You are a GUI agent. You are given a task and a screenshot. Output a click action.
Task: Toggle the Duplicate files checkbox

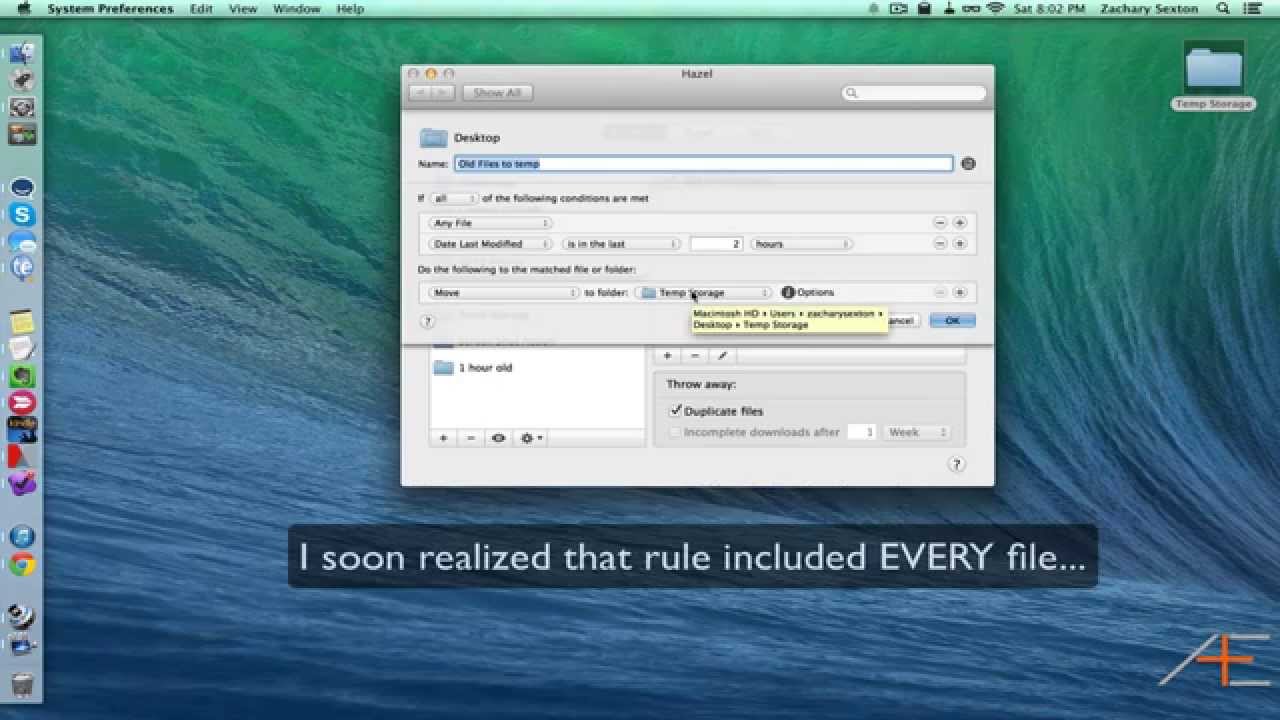click(676, 411)
